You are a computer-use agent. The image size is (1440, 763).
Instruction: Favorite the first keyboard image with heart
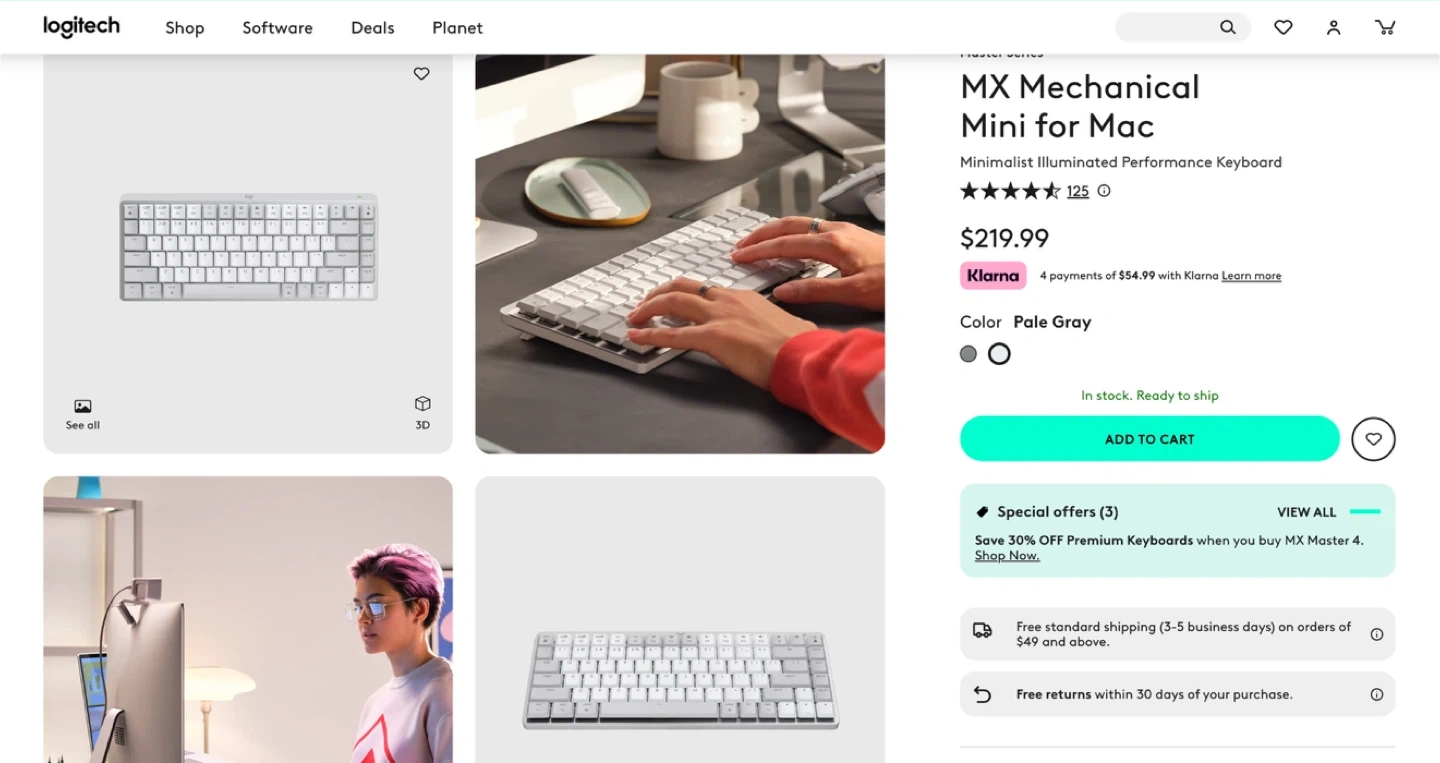421,74
